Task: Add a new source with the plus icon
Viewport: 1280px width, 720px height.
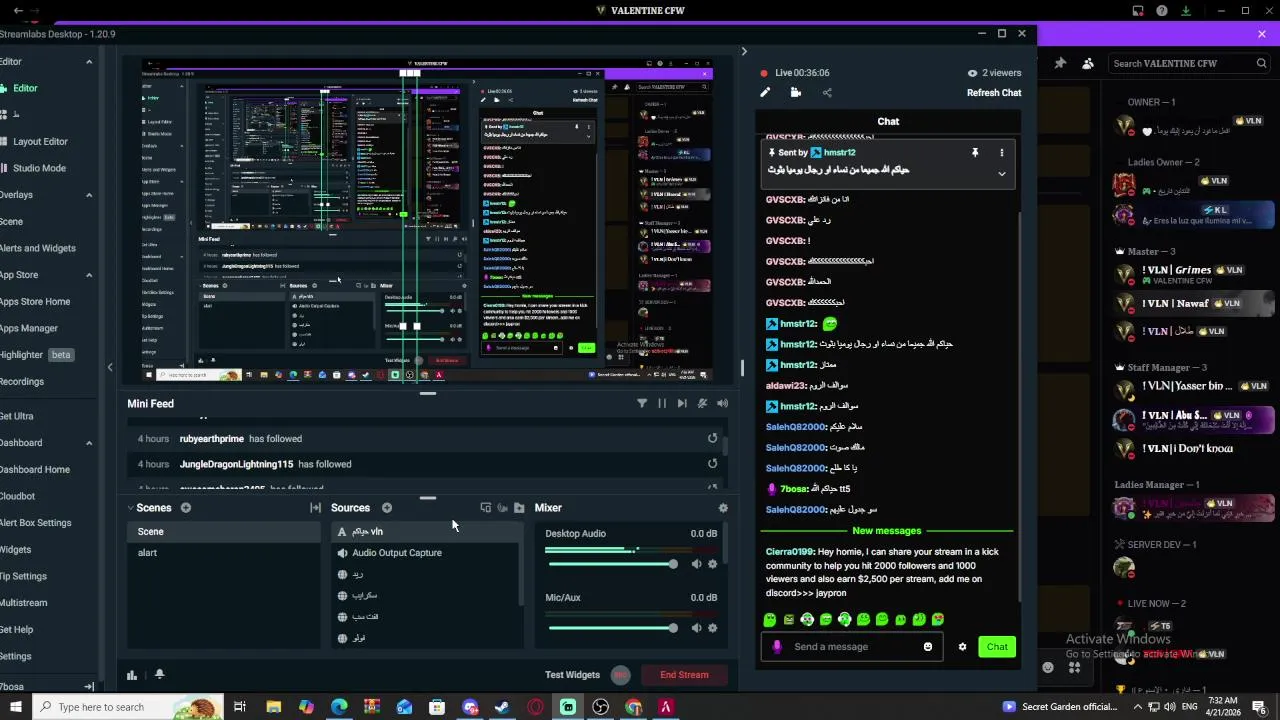Action: [387, 508]
